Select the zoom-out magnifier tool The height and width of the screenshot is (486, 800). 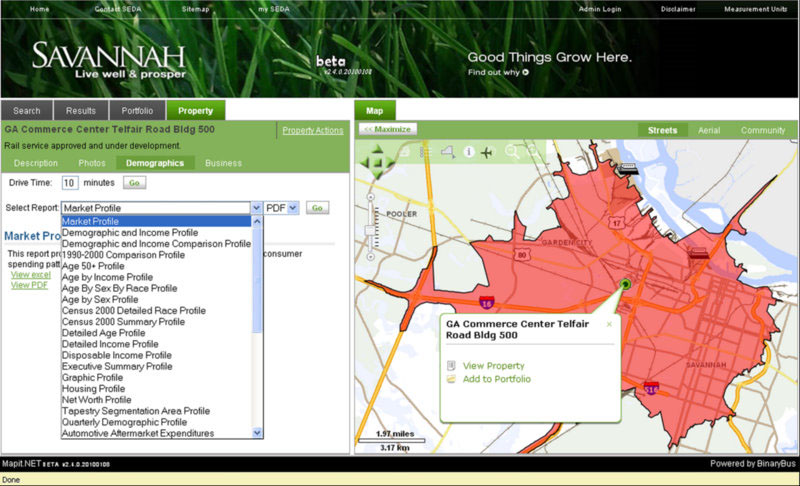coord(533,151)
